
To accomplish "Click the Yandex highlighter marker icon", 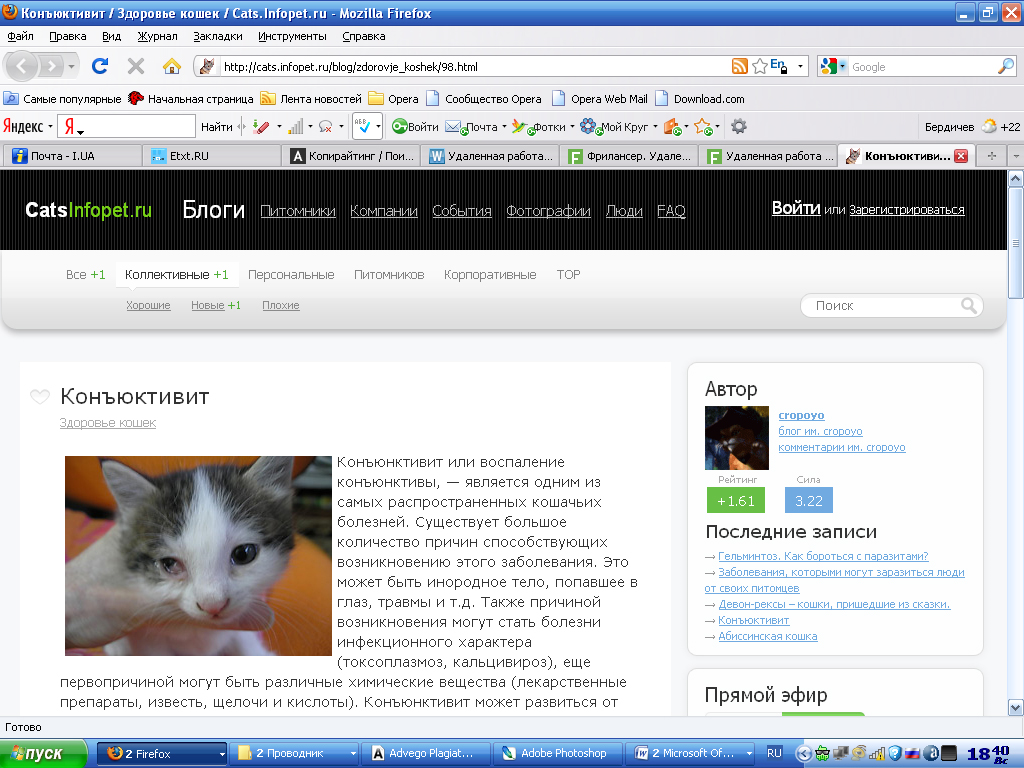I will tap(261, 127).
